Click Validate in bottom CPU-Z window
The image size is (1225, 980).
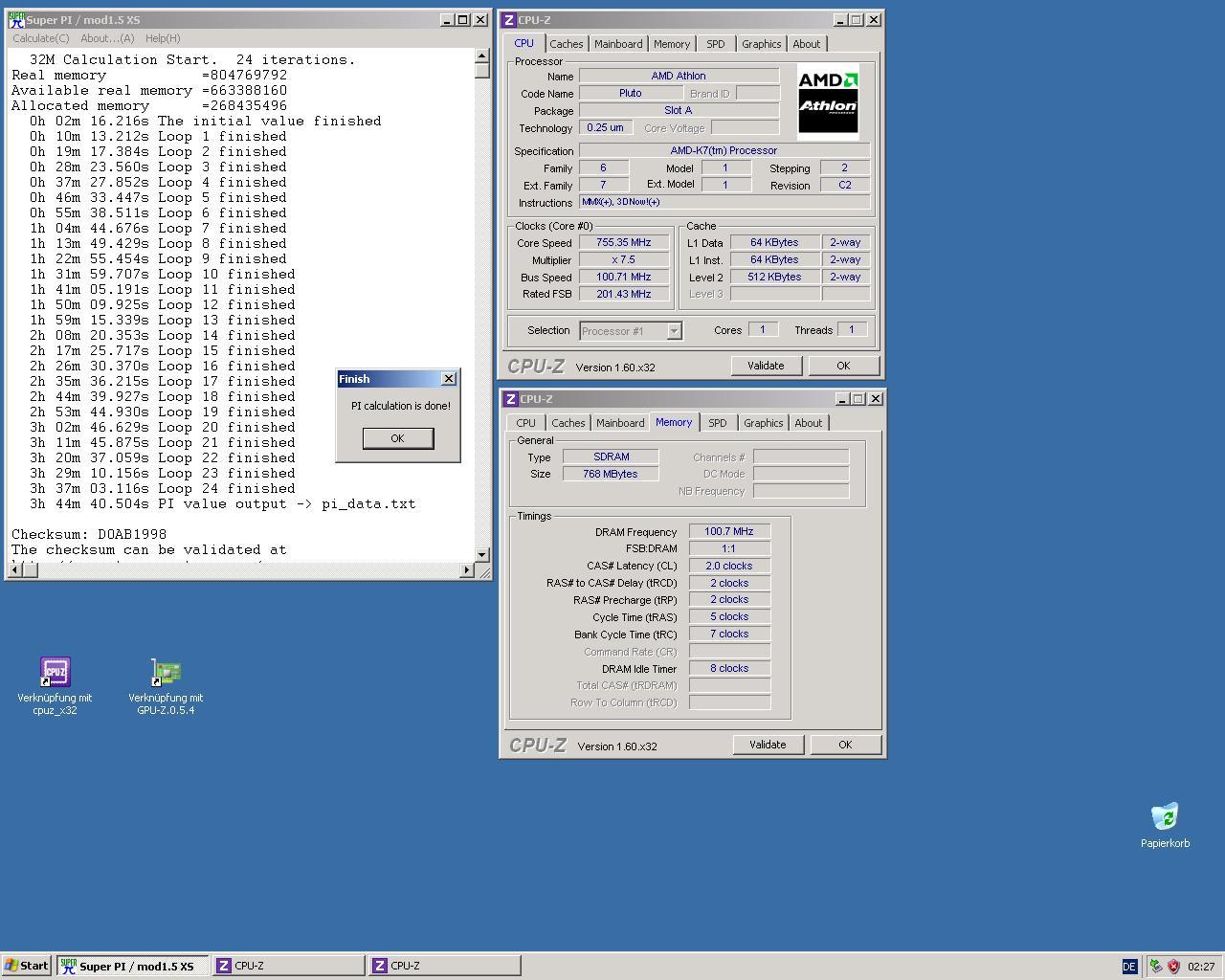point(768,745)
